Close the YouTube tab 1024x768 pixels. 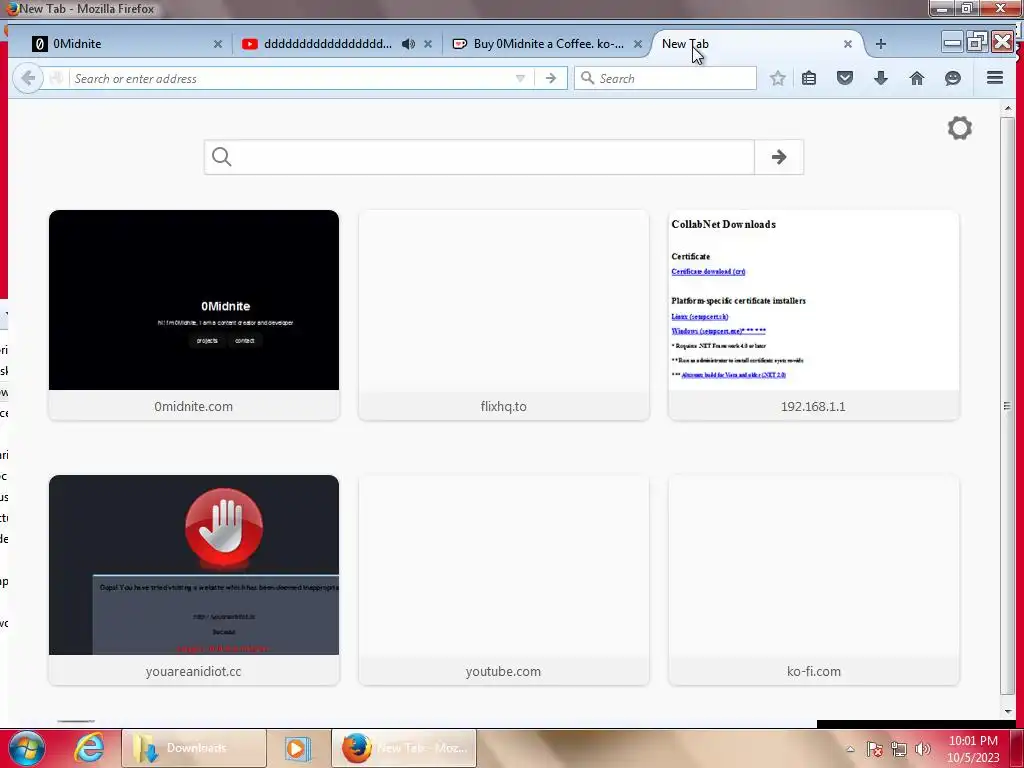point(428,44)
